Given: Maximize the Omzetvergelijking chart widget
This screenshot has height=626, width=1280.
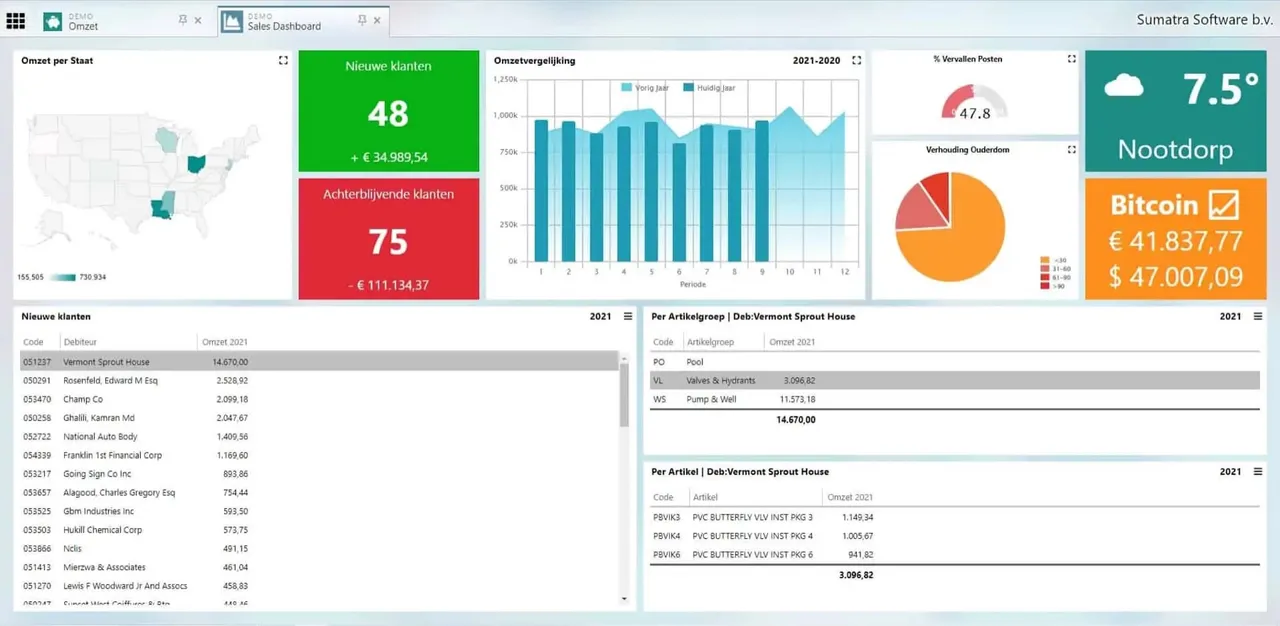Looking at the screenshot, I should [x=856, y=60].
